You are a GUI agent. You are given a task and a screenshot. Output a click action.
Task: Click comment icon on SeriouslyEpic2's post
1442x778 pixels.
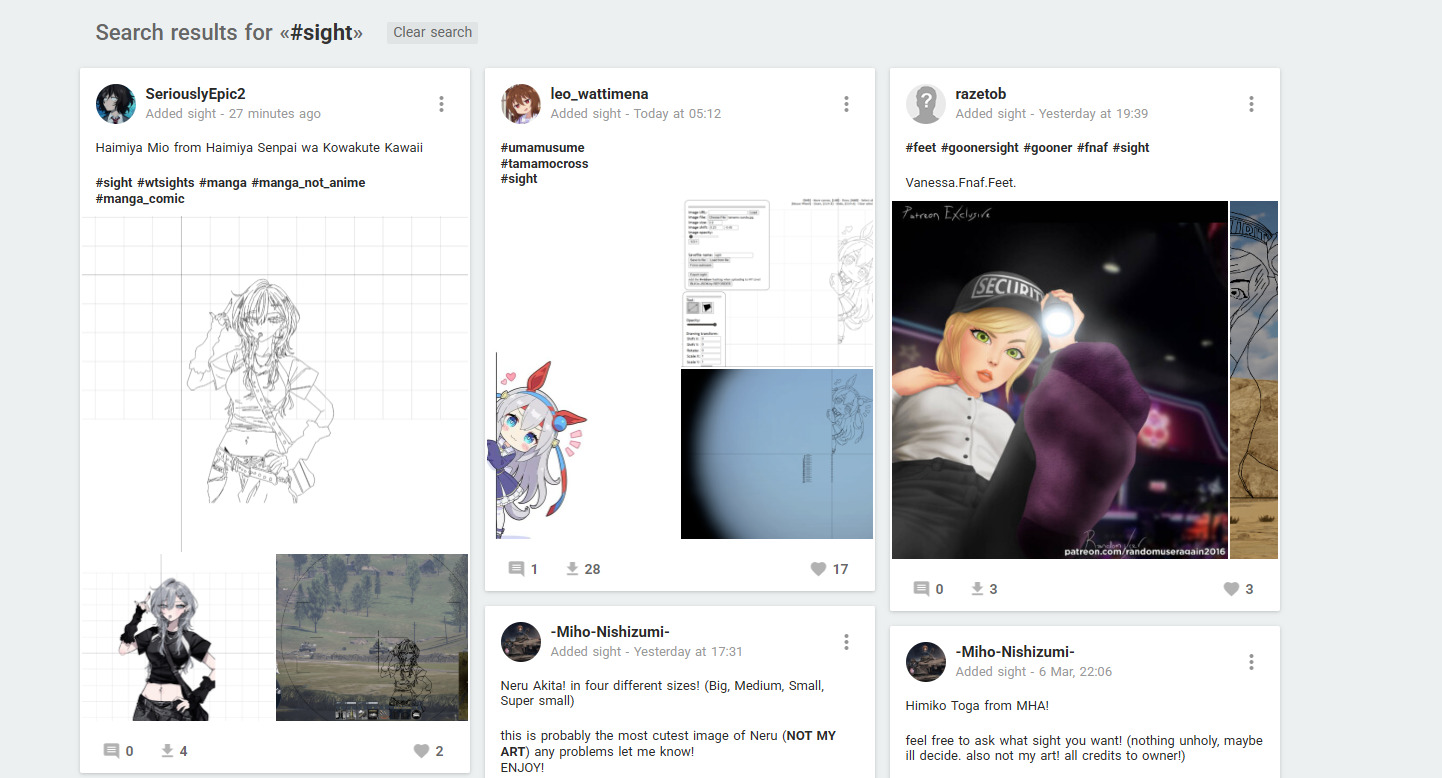coord(111,751)
